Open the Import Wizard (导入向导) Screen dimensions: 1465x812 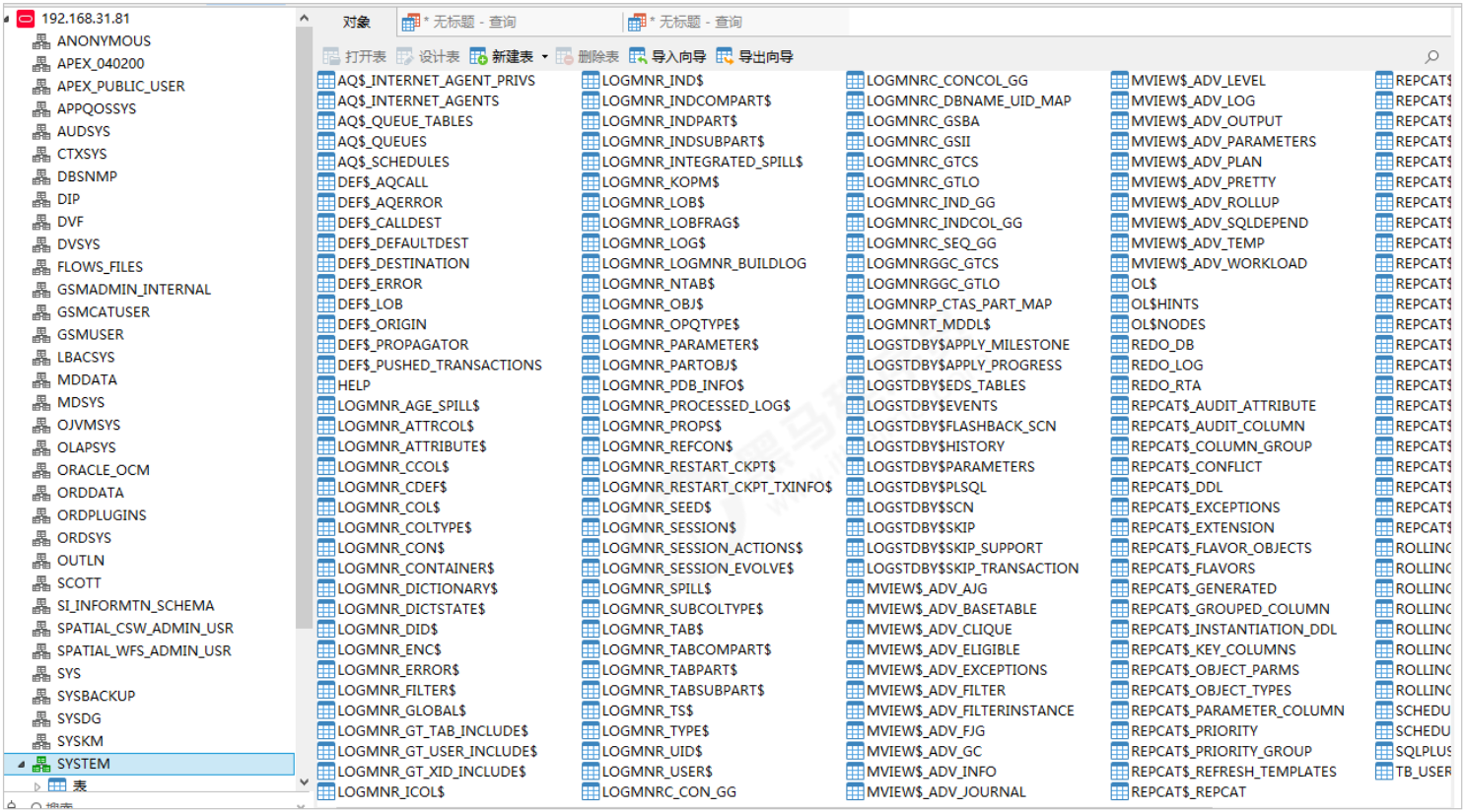(639, 57)
